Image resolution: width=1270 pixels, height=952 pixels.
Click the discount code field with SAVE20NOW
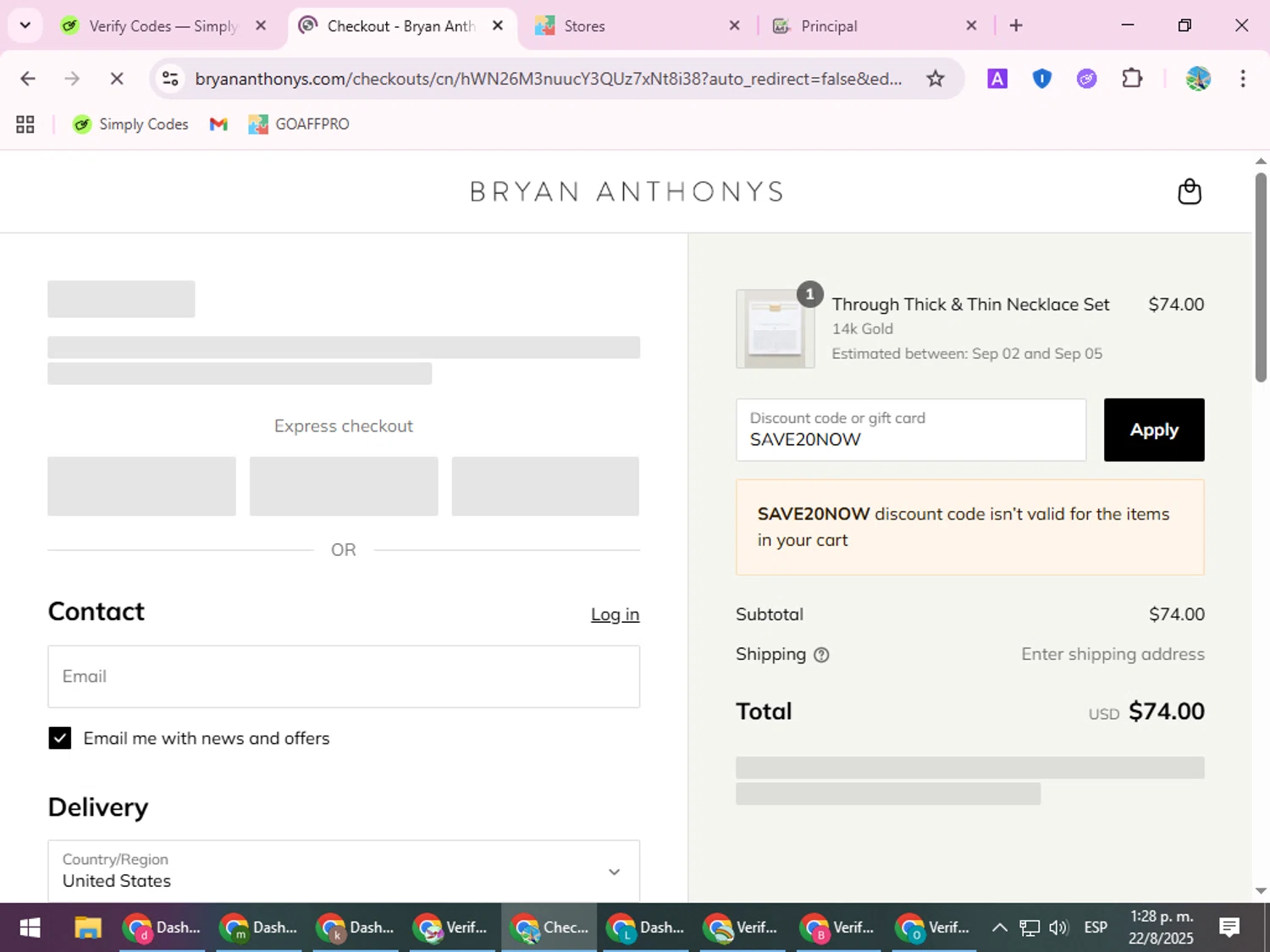pyautogui.click(x=911, y=430)
